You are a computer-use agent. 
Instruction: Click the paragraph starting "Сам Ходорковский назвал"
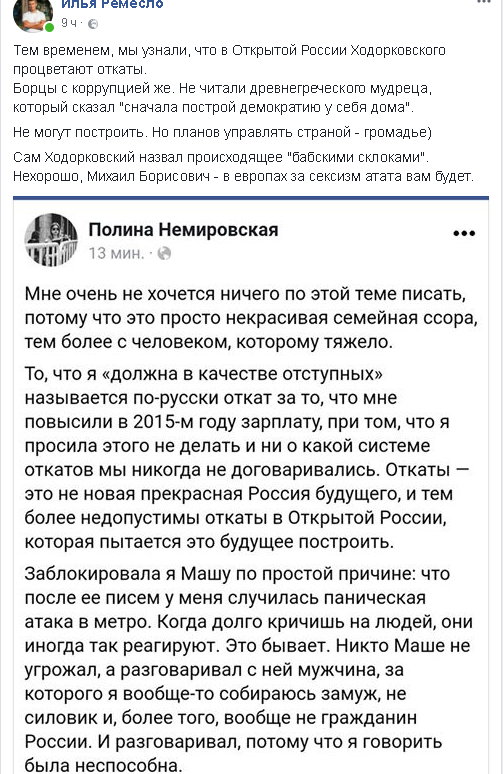coord(243,167)
